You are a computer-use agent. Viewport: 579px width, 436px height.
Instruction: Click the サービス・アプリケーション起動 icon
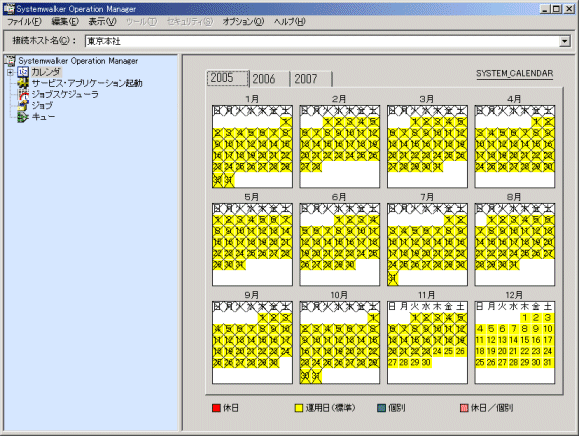pos(23,83)
